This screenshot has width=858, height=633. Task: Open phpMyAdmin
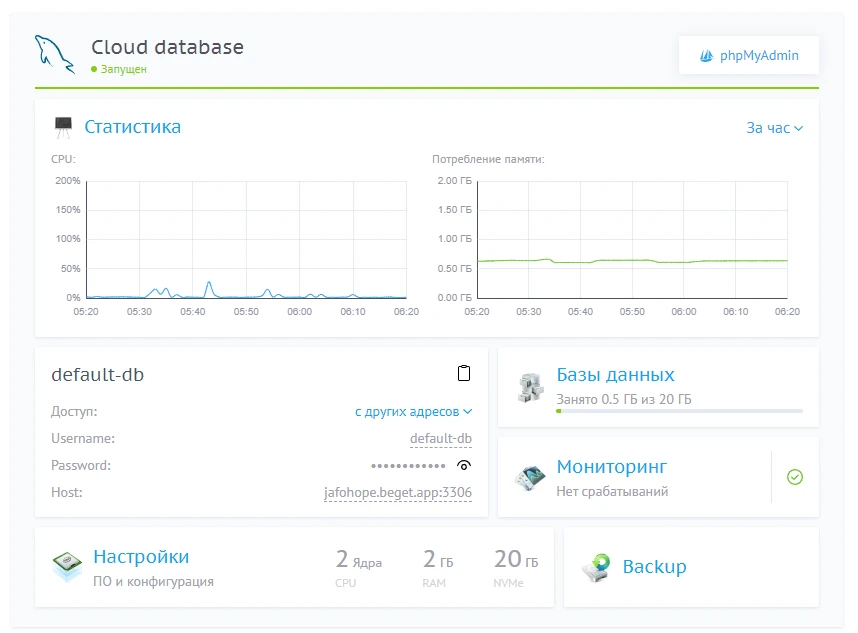point(748,55)
